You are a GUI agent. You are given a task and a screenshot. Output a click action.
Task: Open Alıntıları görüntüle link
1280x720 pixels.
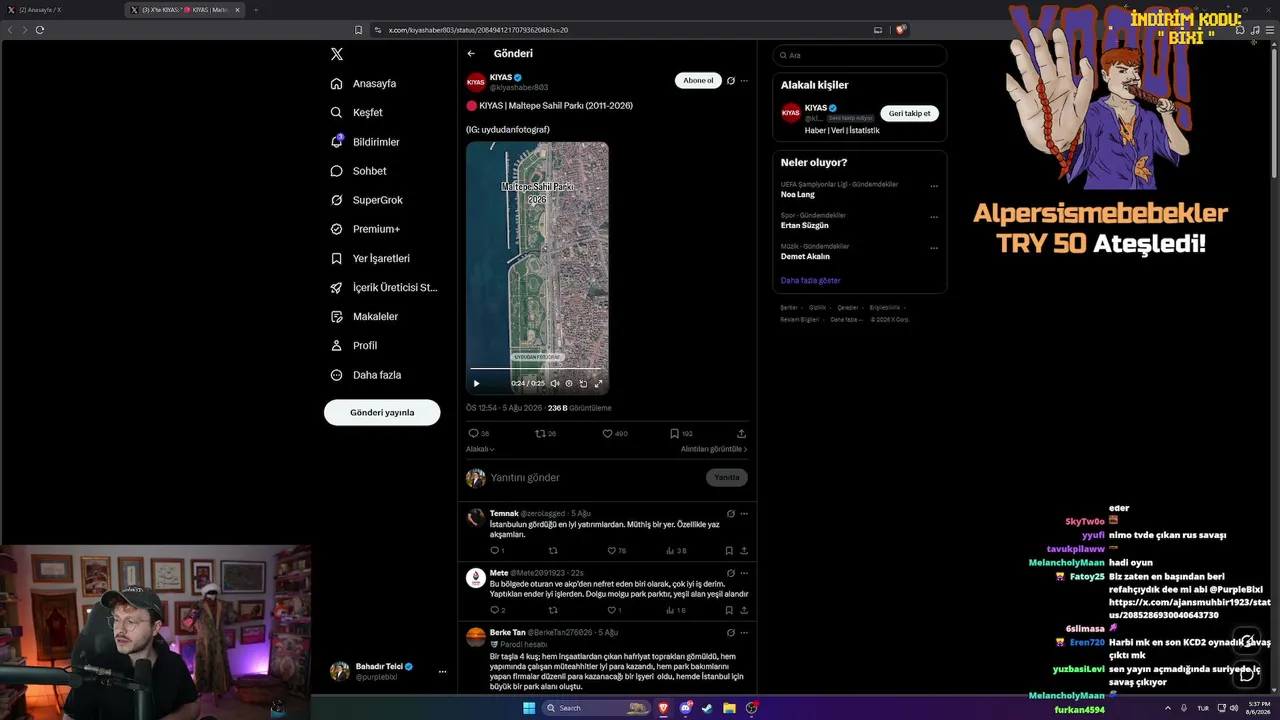pyautogui.click(x=714, y=449)
